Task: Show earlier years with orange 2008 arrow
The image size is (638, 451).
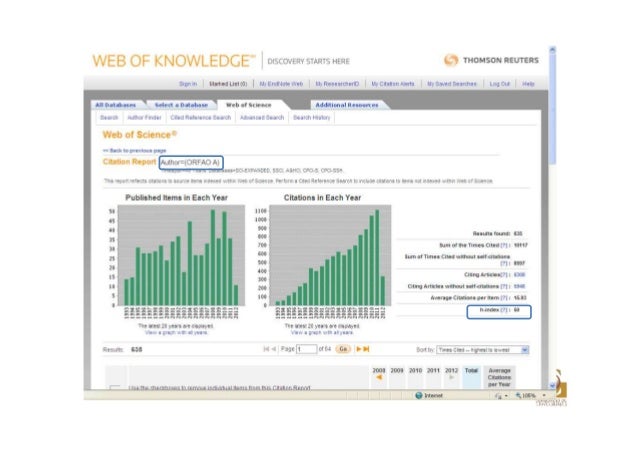Action: (379, 378)
